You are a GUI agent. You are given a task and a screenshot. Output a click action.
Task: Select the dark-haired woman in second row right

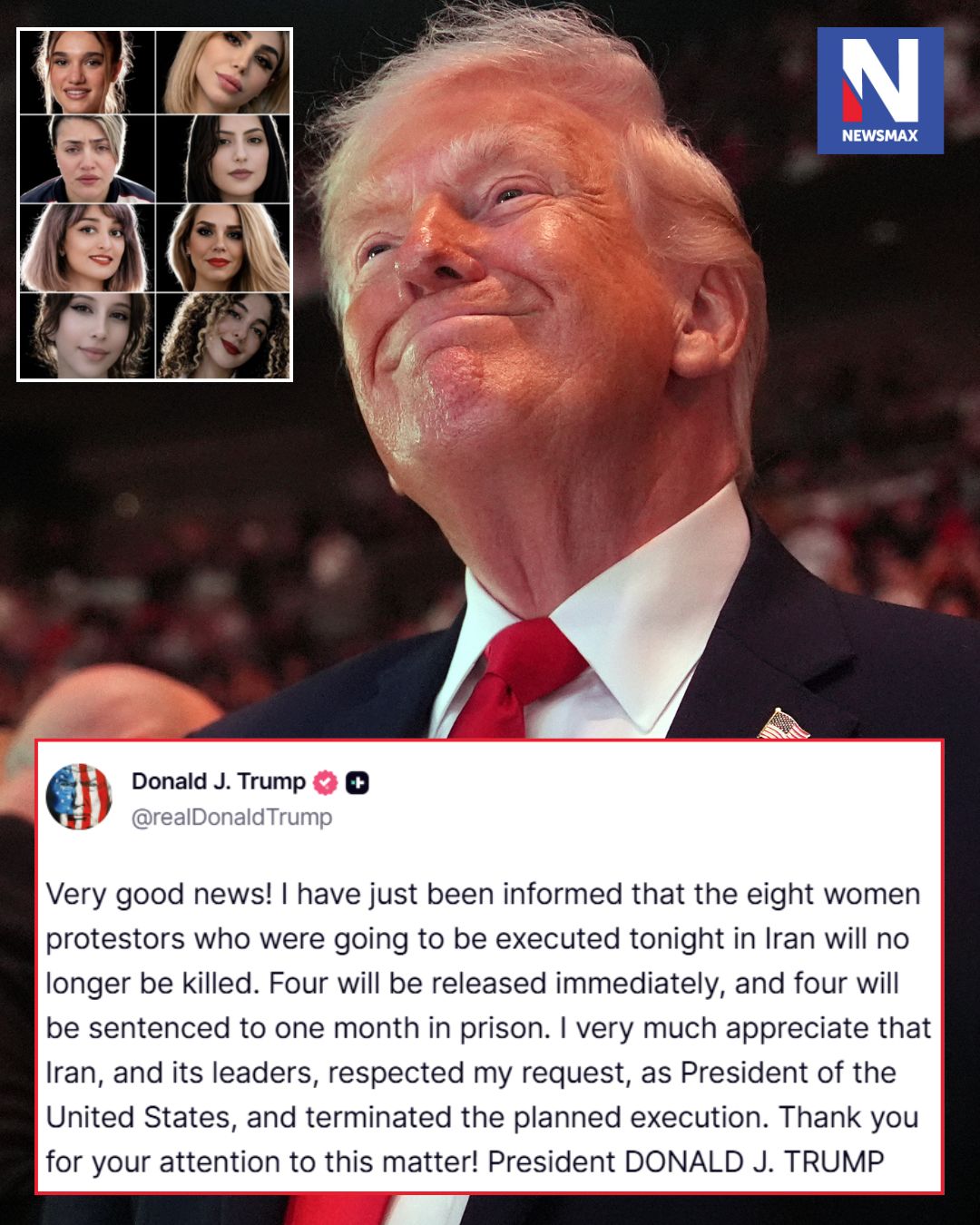223,159
